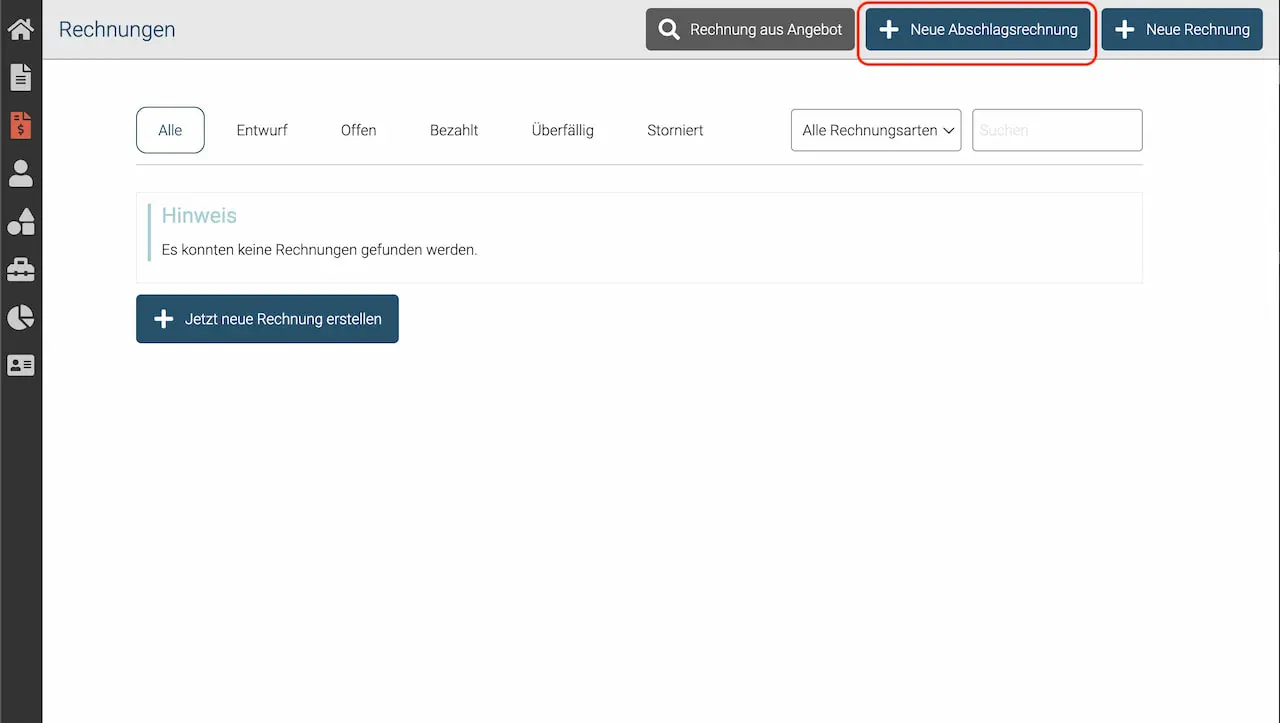Click the Rechnung aus Angebot button
The image size is (1280, 723).
(750, 30)
